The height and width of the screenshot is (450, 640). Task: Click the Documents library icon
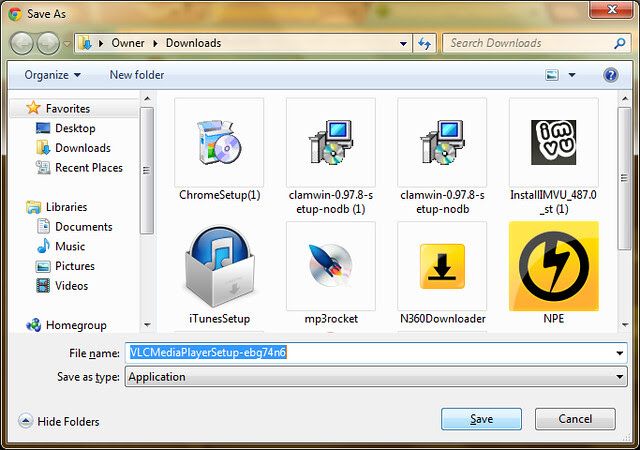(x=43, y=227)
